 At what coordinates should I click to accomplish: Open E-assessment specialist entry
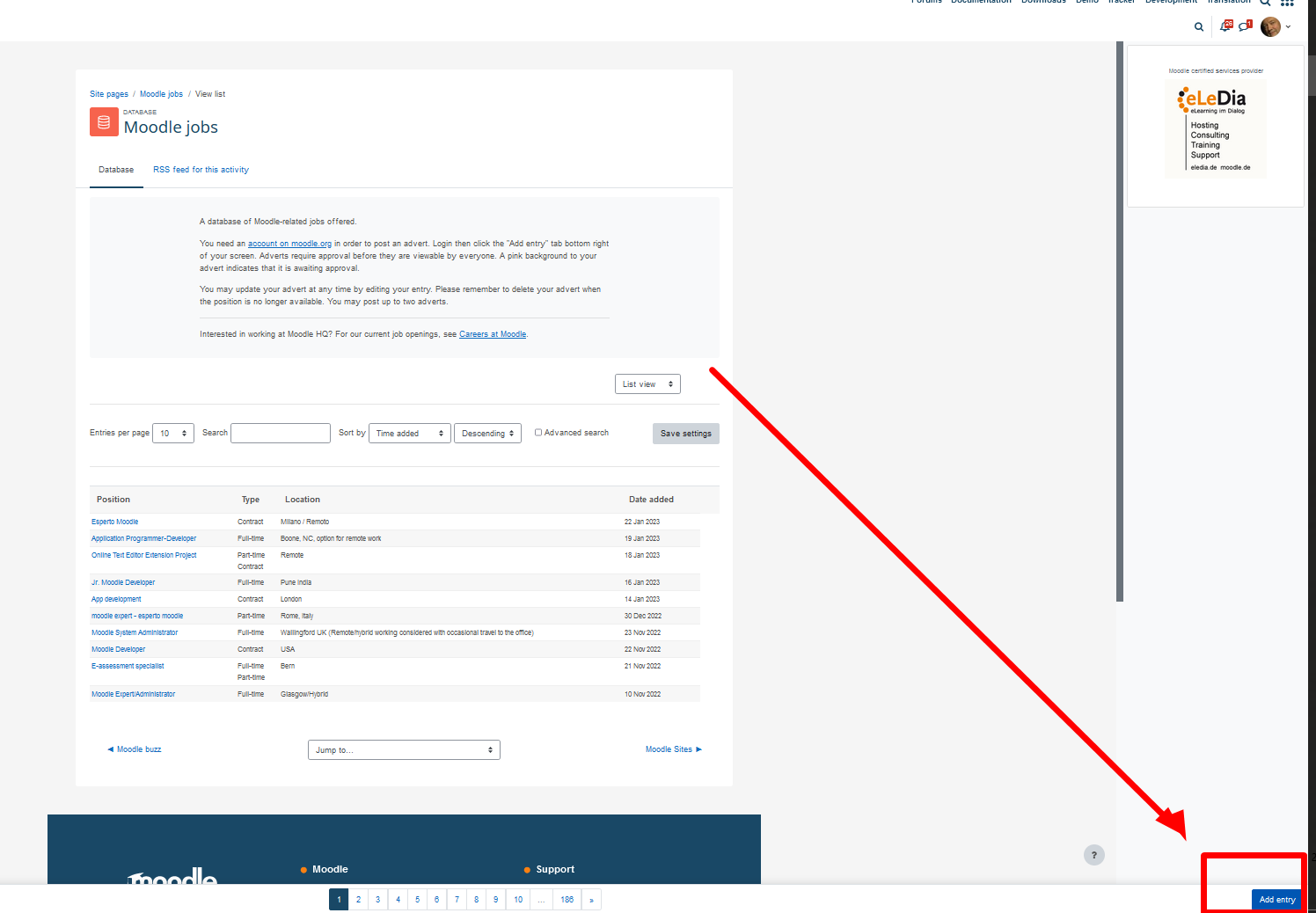128,666
